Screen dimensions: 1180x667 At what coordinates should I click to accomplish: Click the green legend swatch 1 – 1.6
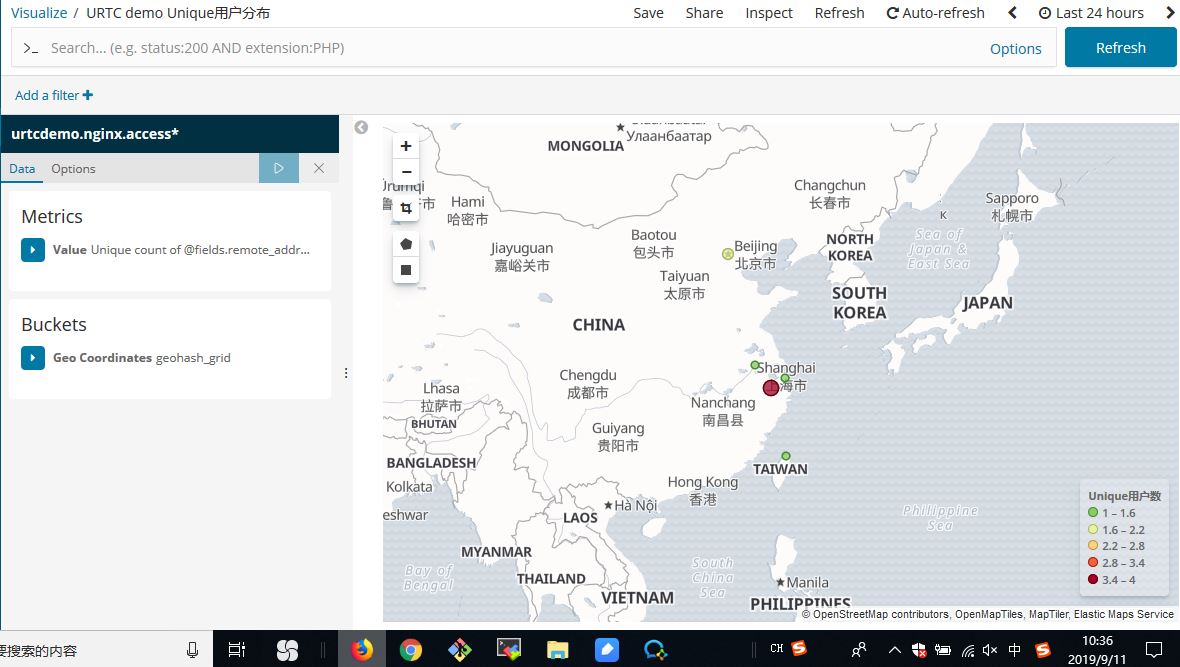(1093, 513)
